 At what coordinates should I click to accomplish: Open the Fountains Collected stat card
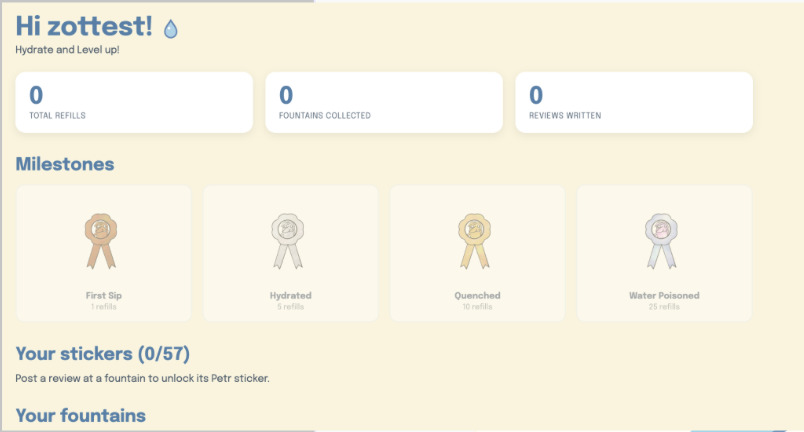(384, 102)
